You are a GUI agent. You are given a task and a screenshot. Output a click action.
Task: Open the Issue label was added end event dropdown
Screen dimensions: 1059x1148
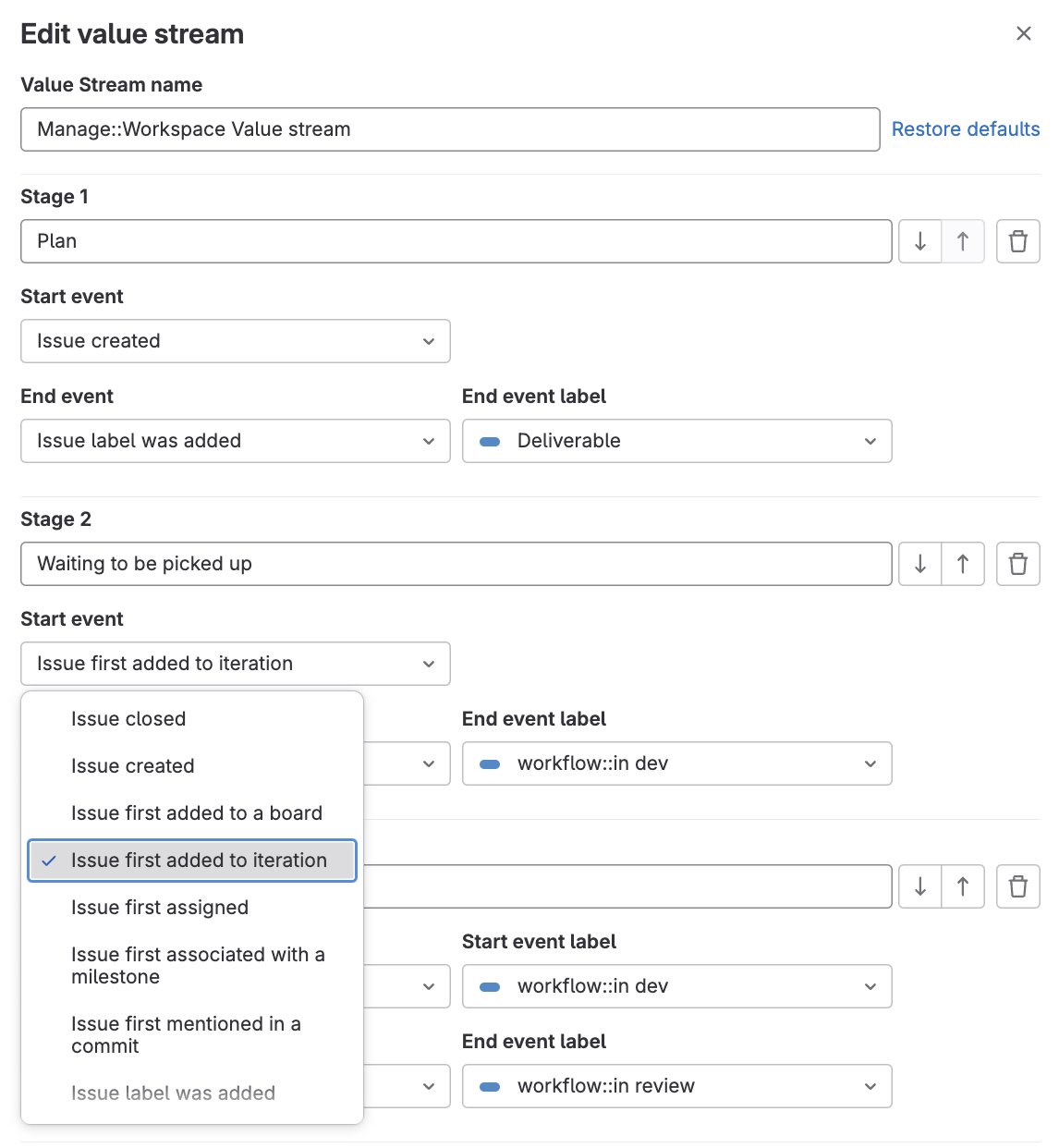[x=235, y=441]
